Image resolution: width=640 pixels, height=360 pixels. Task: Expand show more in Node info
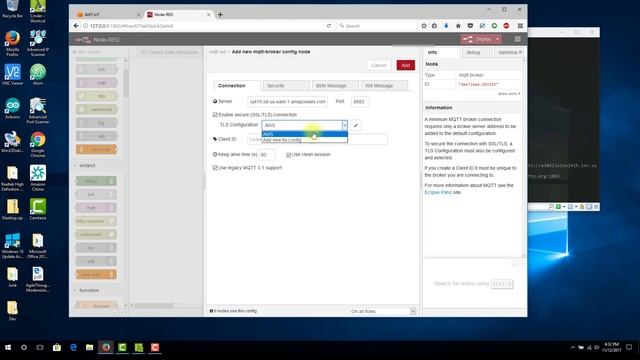(x=509, y=94)
